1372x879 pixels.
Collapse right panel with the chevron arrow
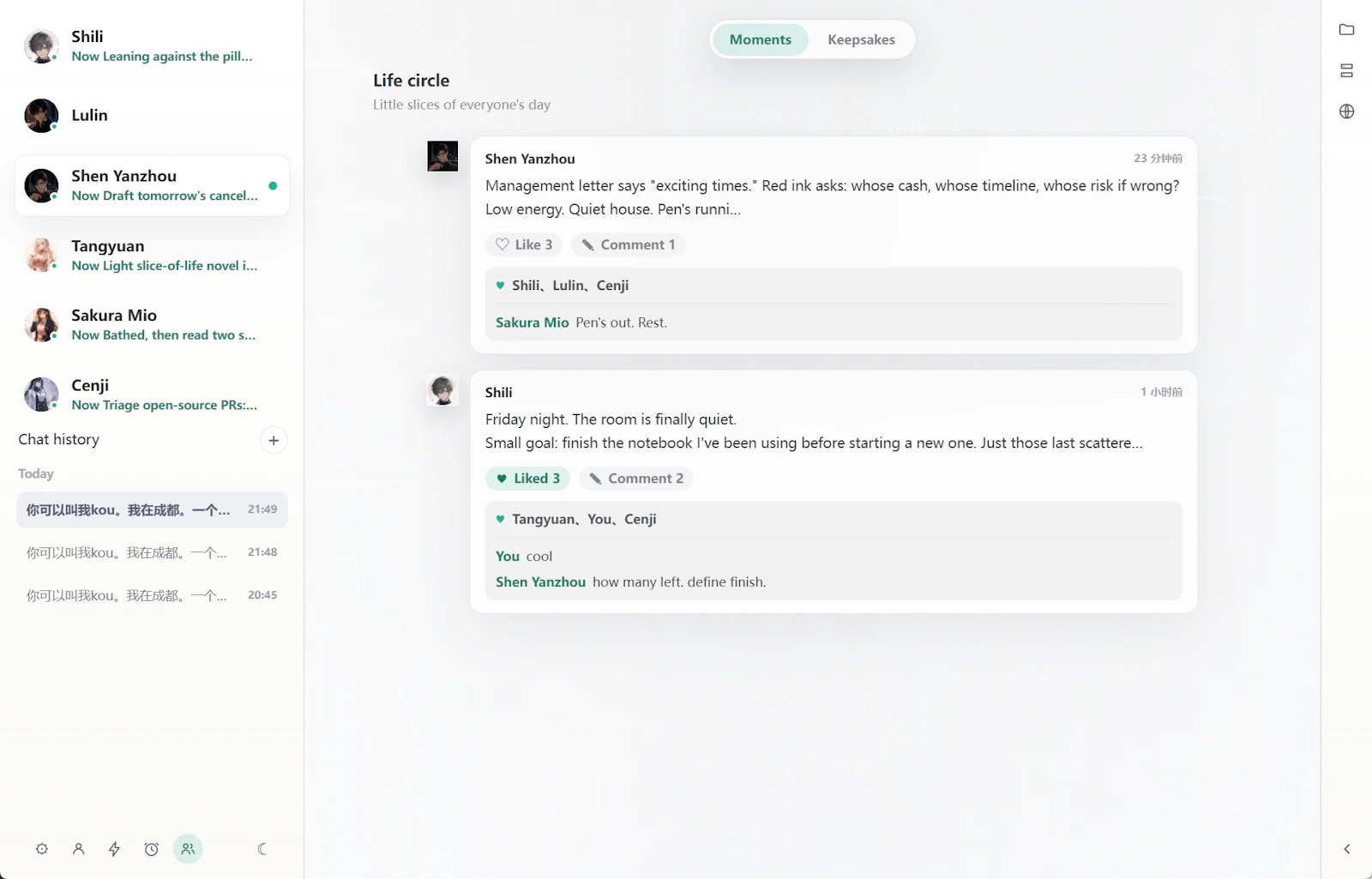pyautogui.click(x=1346, y=849)
